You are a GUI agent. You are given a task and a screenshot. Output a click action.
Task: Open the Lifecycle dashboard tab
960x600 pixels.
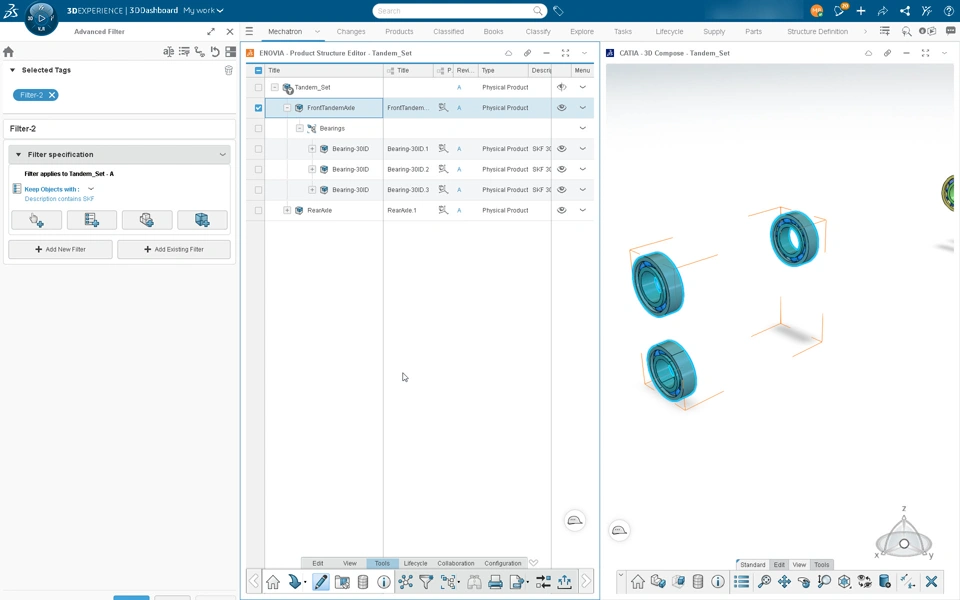[669, 31]
